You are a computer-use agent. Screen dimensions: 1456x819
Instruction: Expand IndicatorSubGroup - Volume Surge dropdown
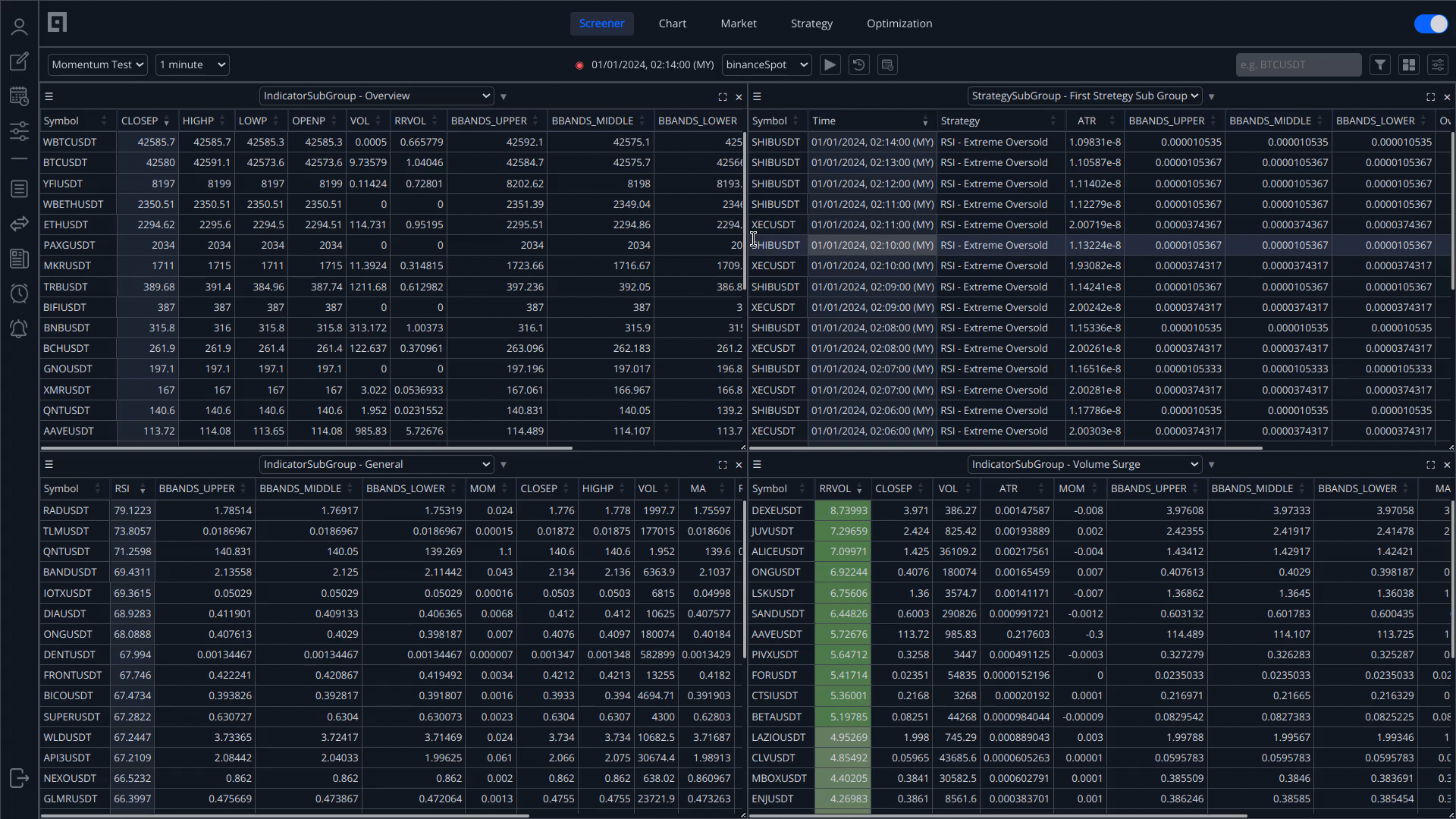point(1084,464)
